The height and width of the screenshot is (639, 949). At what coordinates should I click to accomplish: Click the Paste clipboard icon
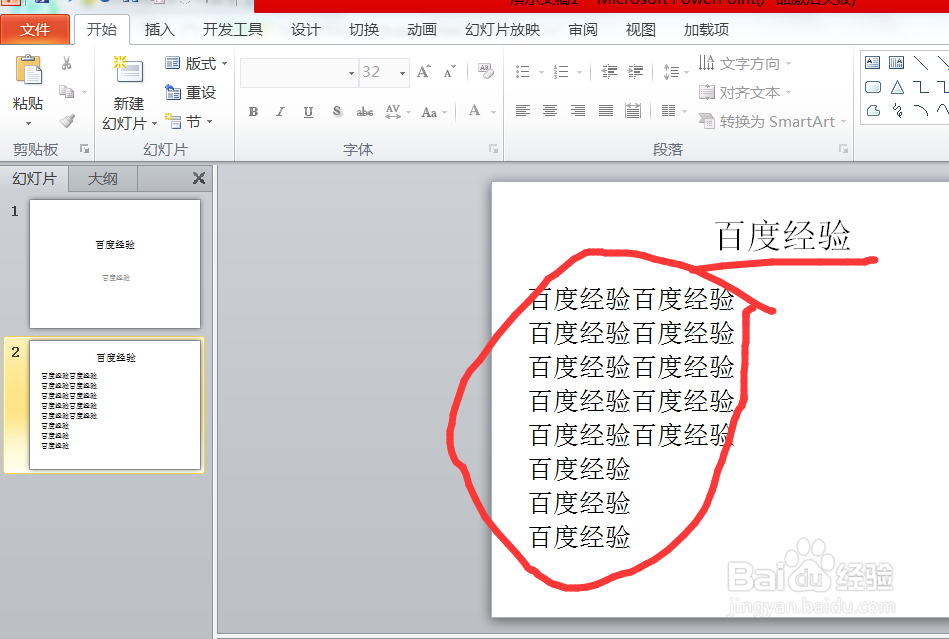pyautogui.click(x=28, y=70)
